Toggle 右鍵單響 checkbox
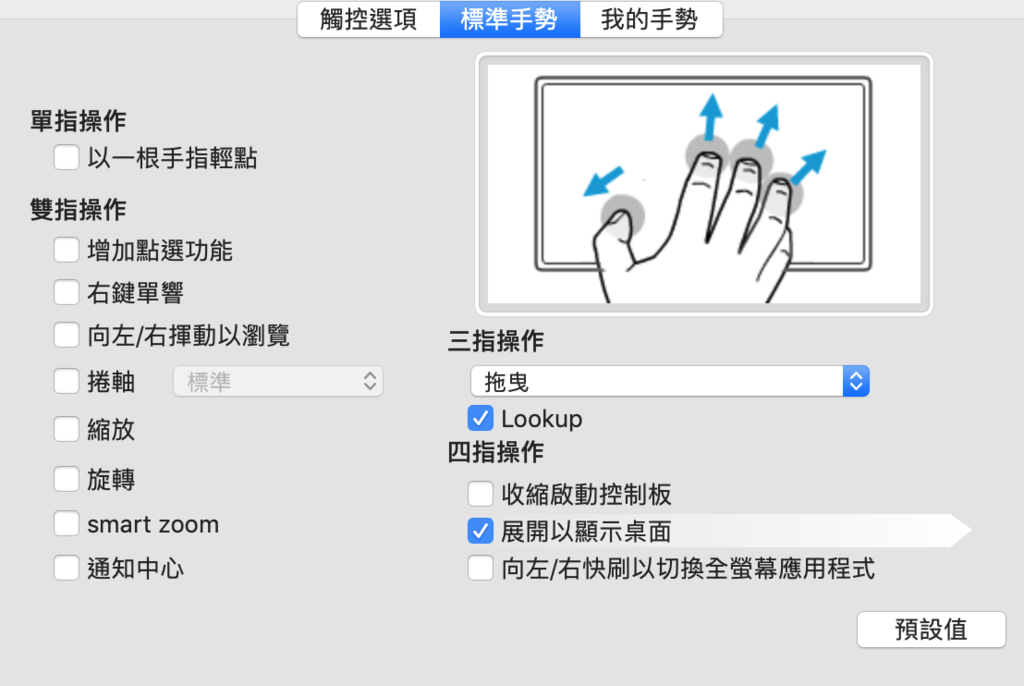The width and height of the screenshot is (1024, 686). [x=67, y=293]
